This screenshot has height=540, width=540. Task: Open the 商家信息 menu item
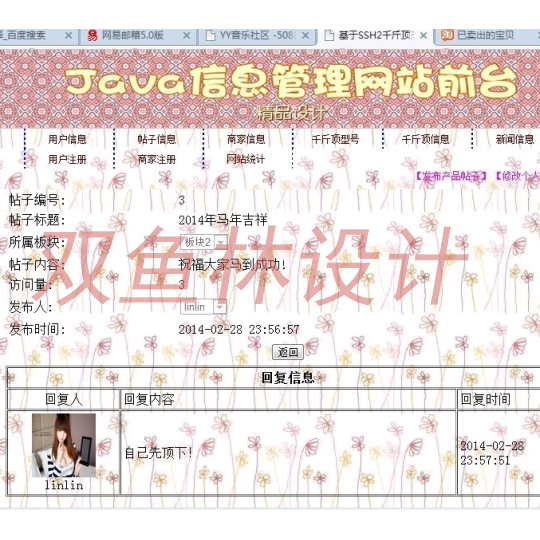click(x=246, y=139)
